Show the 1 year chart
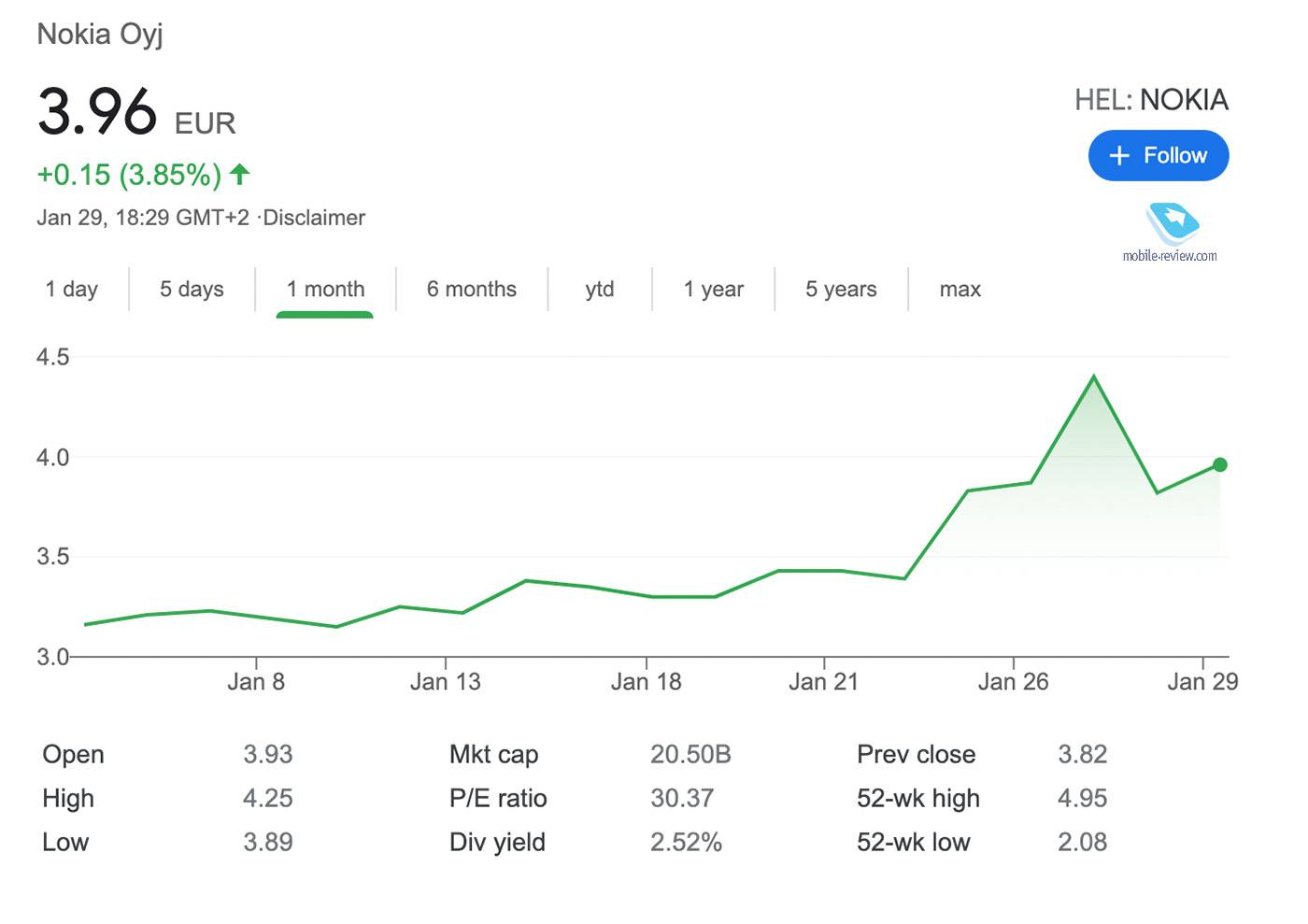 (x=714, y=290)
